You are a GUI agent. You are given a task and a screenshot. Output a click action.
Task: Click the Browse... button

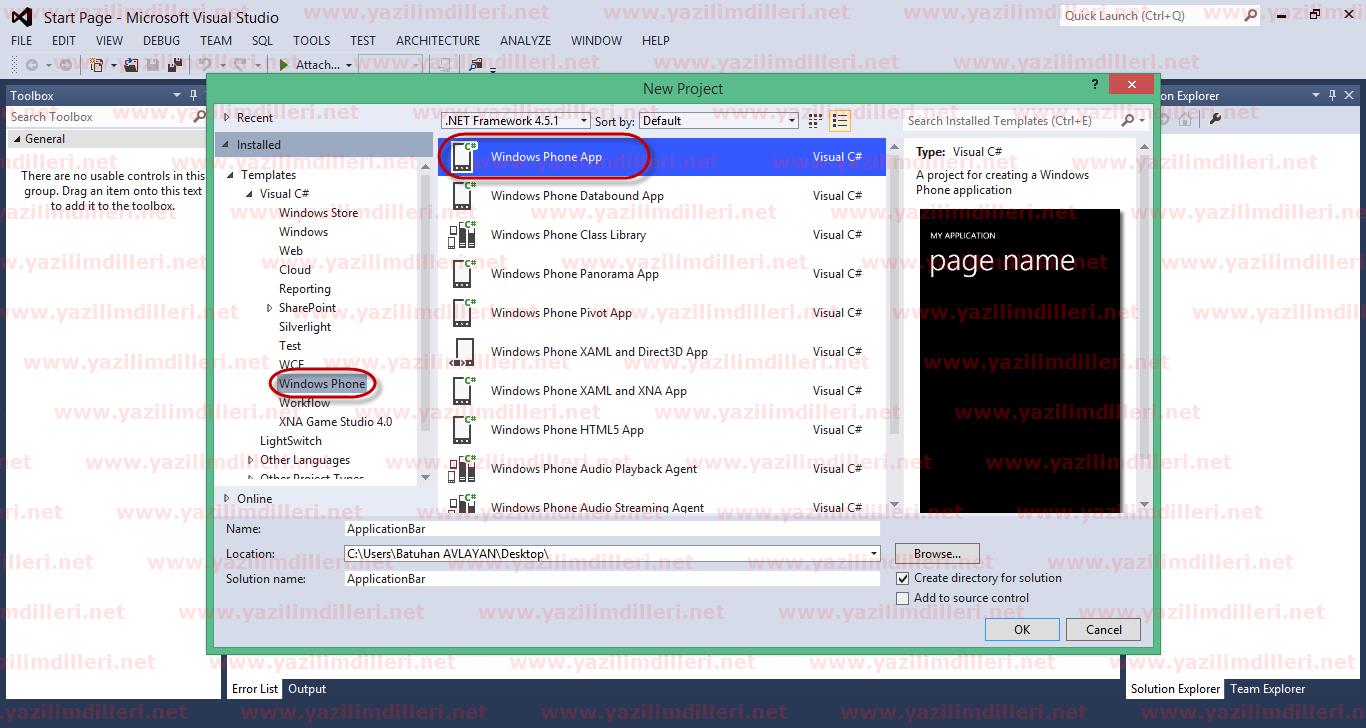point(937,554)
